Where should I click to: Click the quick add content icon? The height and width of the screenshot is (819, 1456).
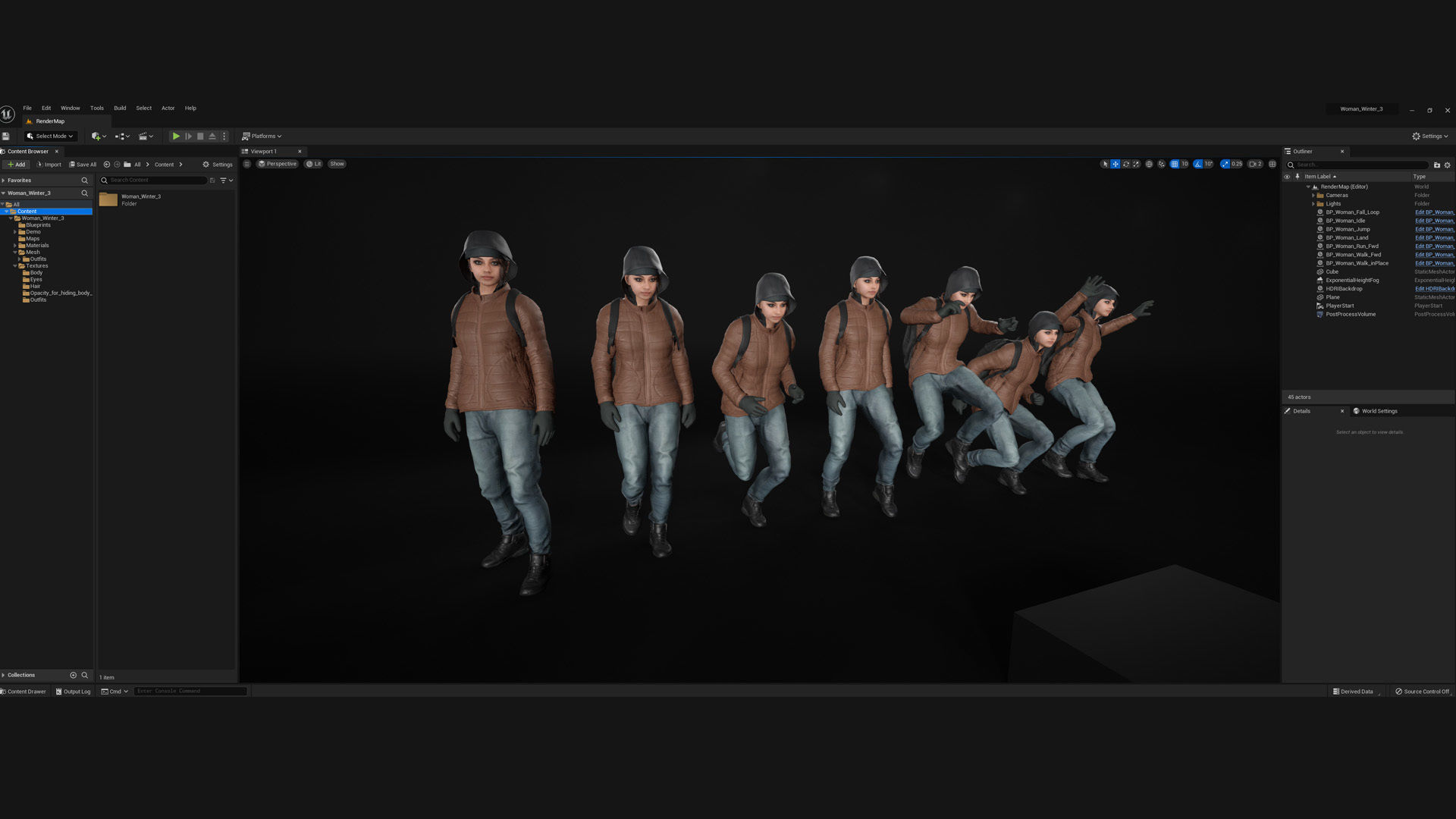(x=96, y=136)
